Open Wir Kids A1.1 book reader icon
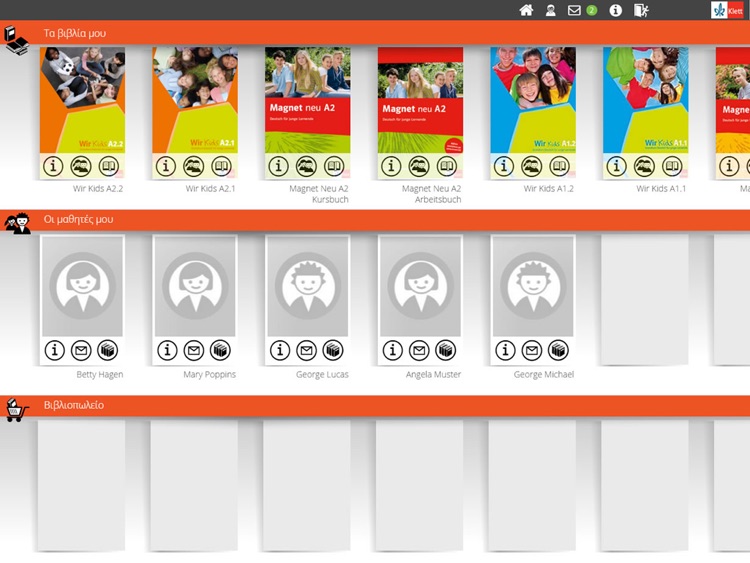 pyautogui.click(x=672, y=166)
